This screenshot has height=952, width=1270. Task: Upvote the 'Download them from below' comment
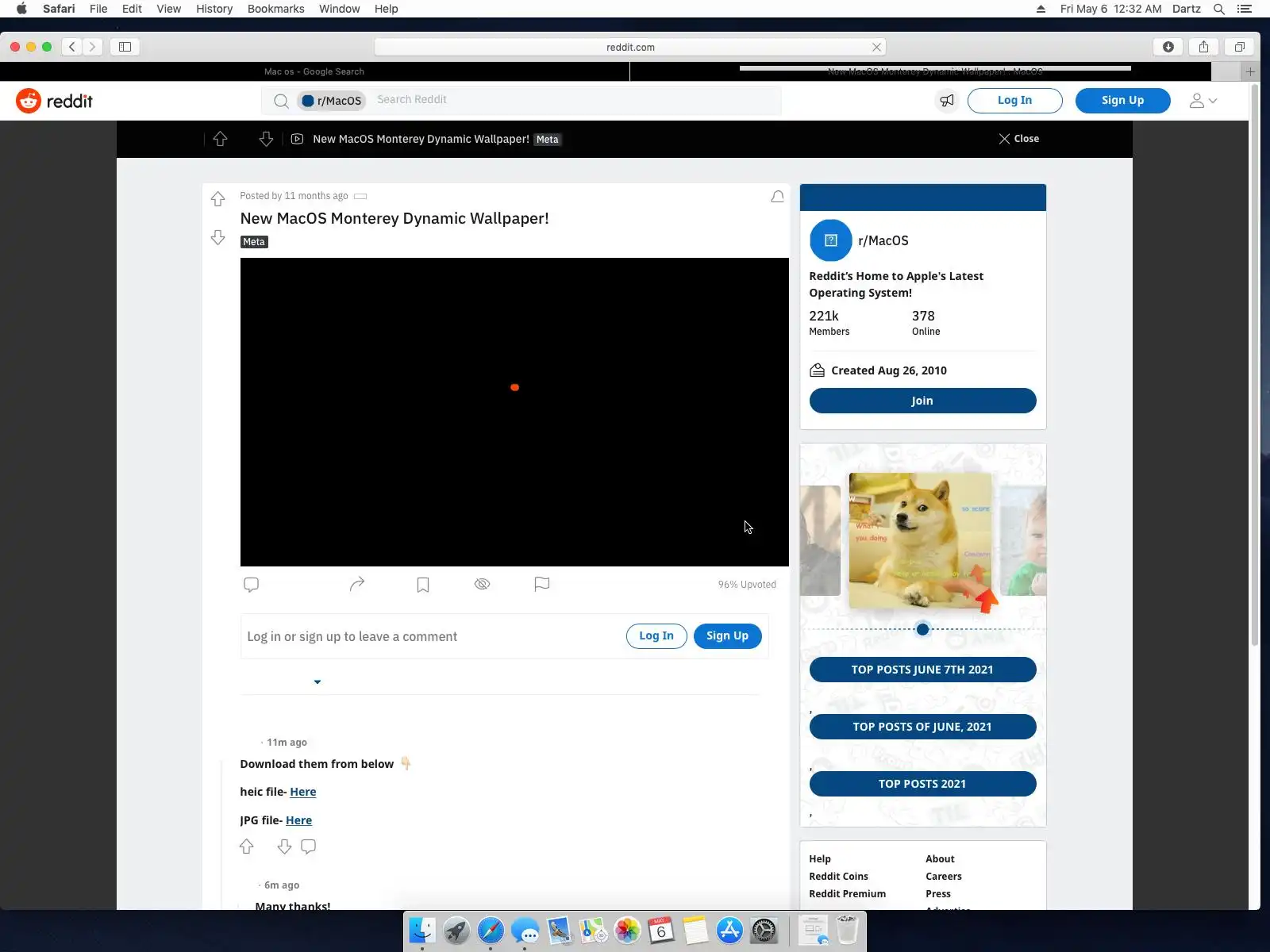coord(247,846)
